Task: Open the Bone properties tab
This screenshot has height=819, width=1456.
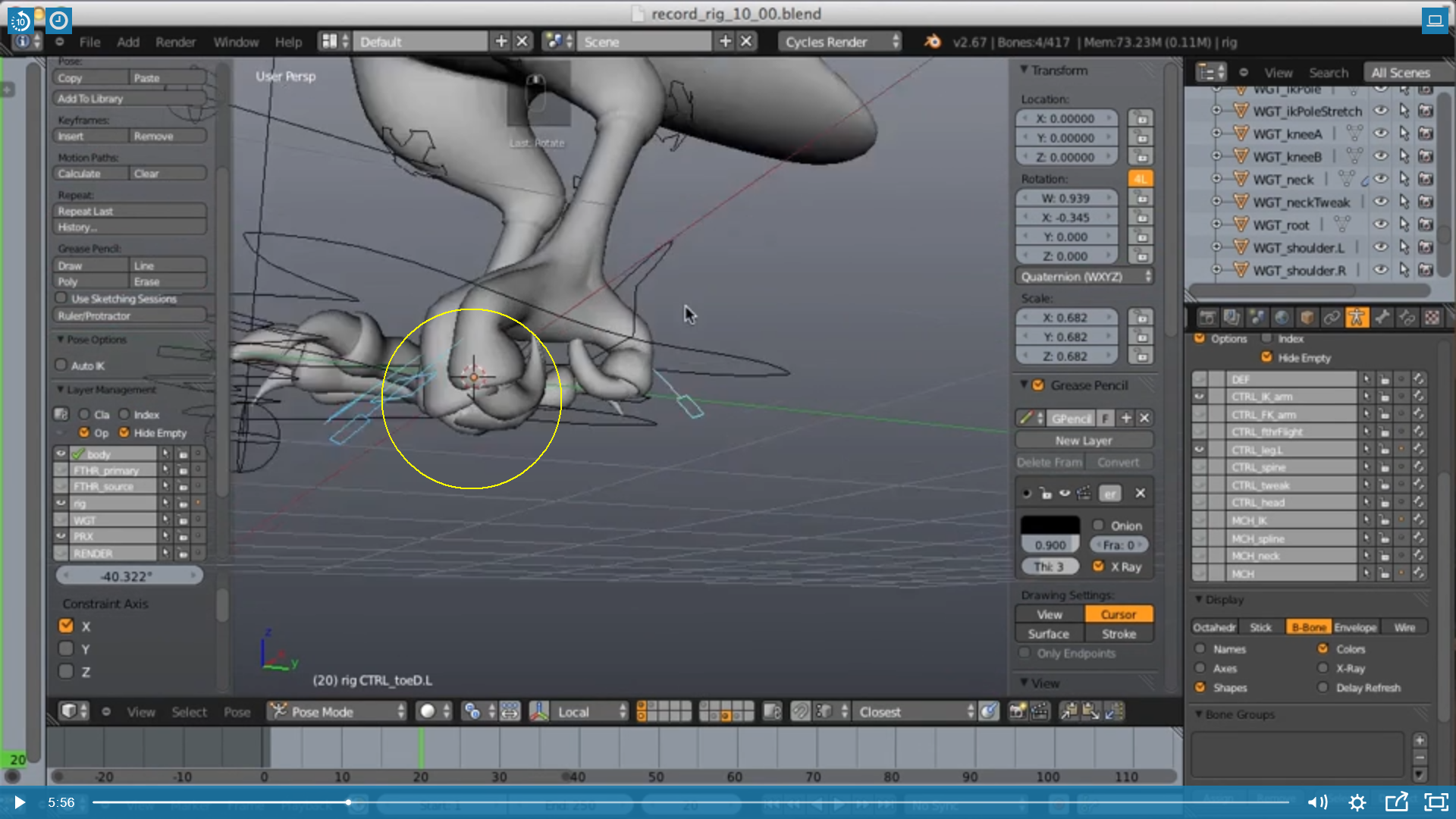Action: (x=1381, y=317)
